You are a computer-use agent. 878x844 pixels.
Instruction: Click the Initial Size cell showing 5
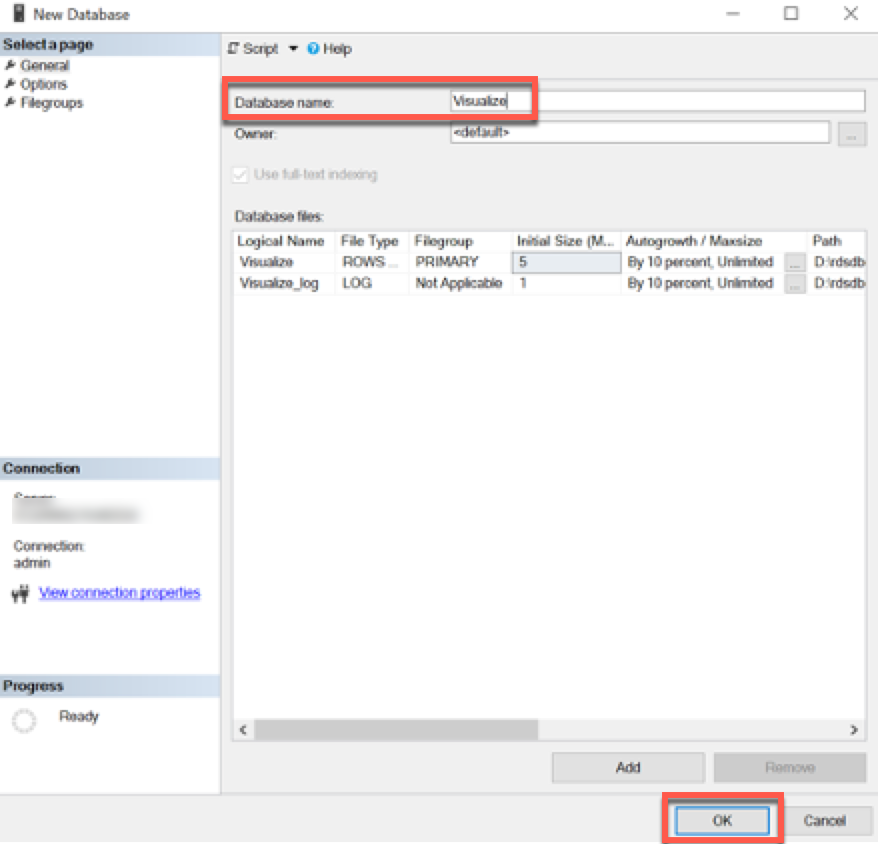566,262
